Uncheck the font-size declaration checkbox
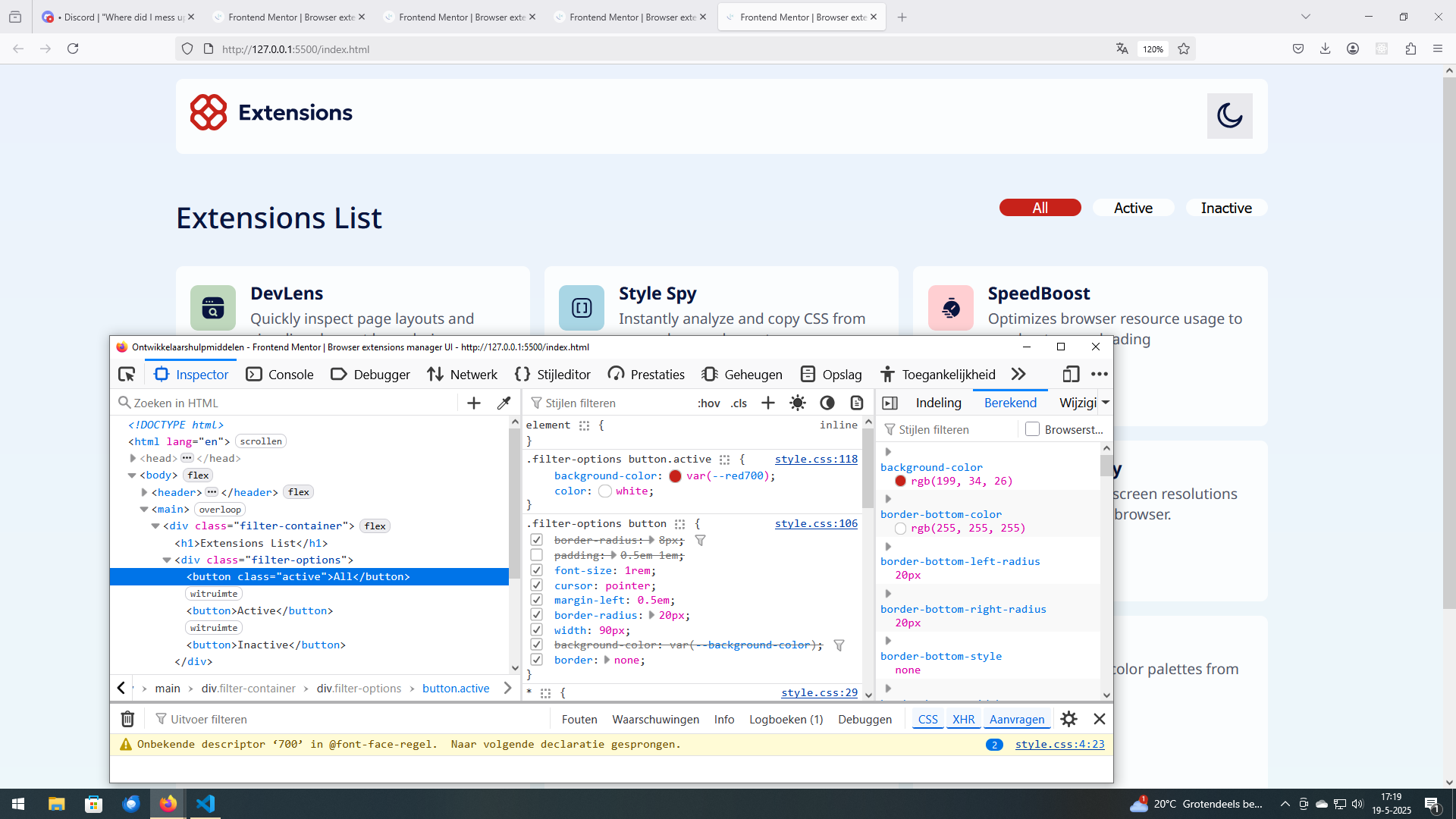Viewport: 1456px width, 819px height. point(536,570)
